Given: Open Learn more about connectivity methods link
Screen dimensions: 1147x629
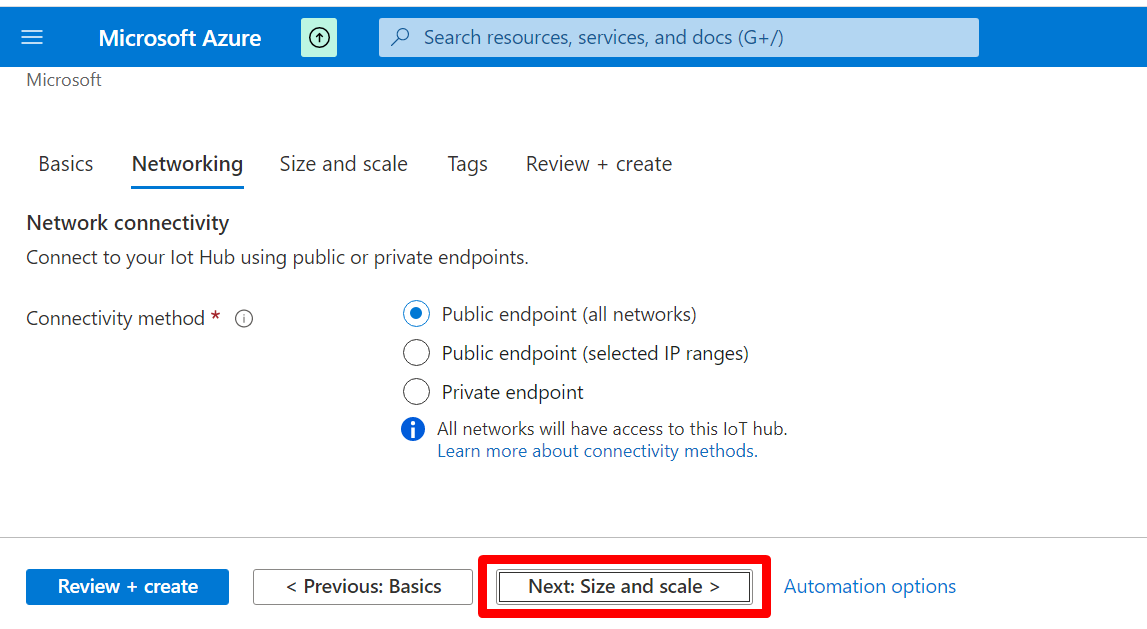Looking at the screenshot, I should click(x=597, y=451).
